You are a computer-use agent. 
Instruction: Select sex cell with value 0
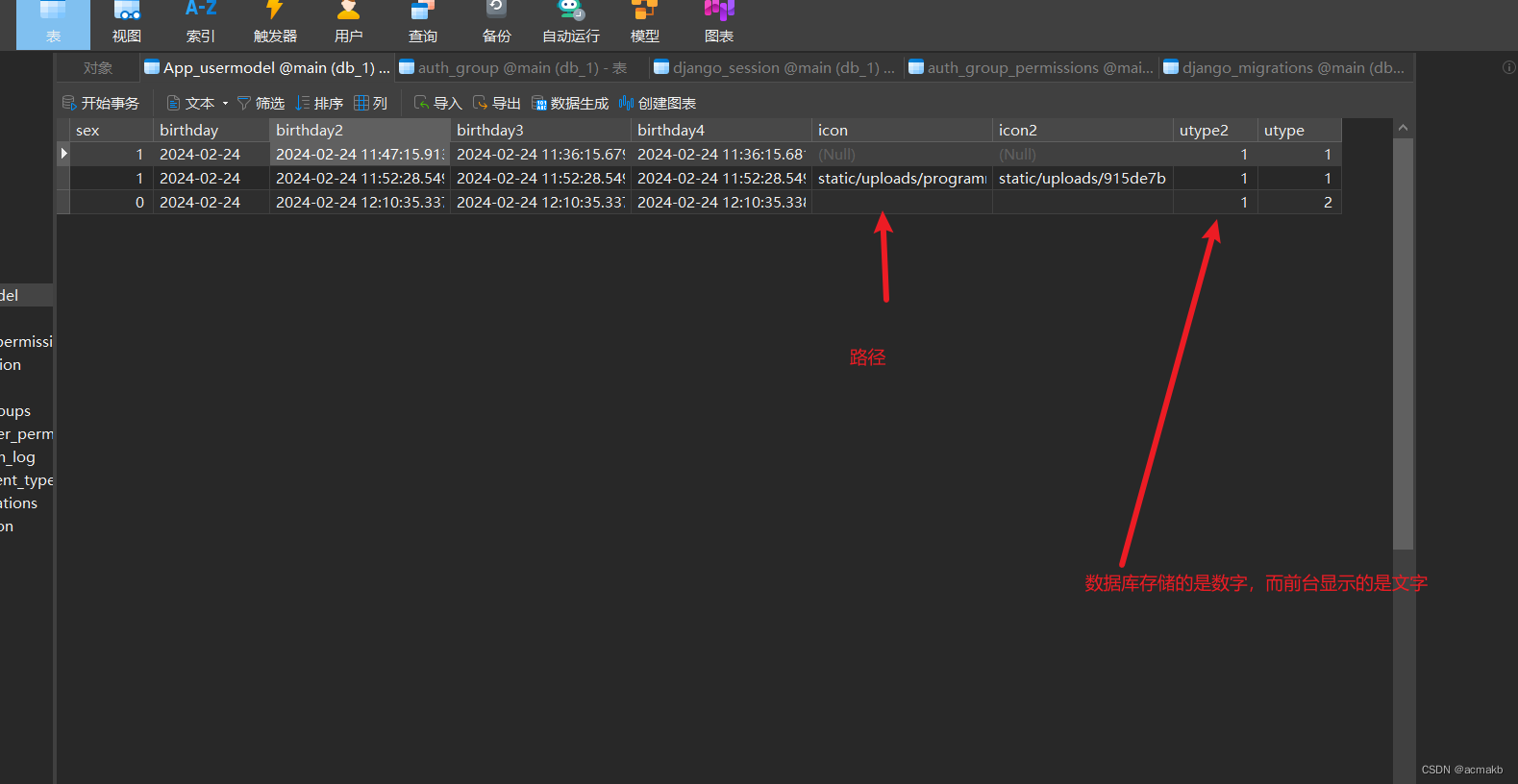pos(112,202)
